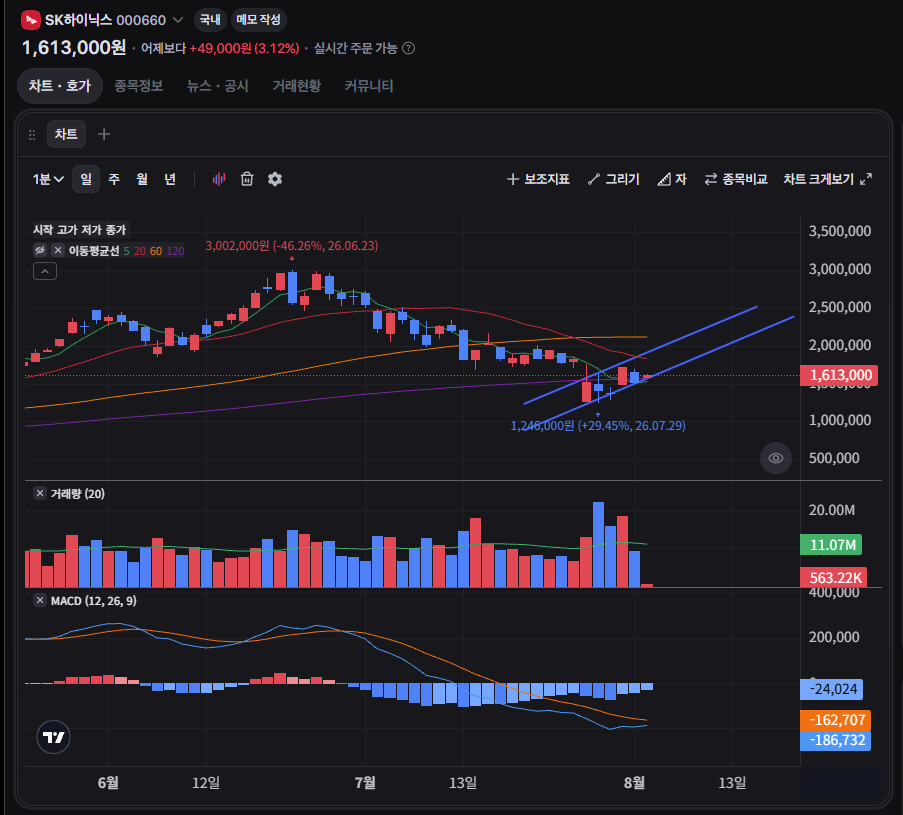
Task: Click the trash icon to delete drawings
Action: [x=247, y=179]
